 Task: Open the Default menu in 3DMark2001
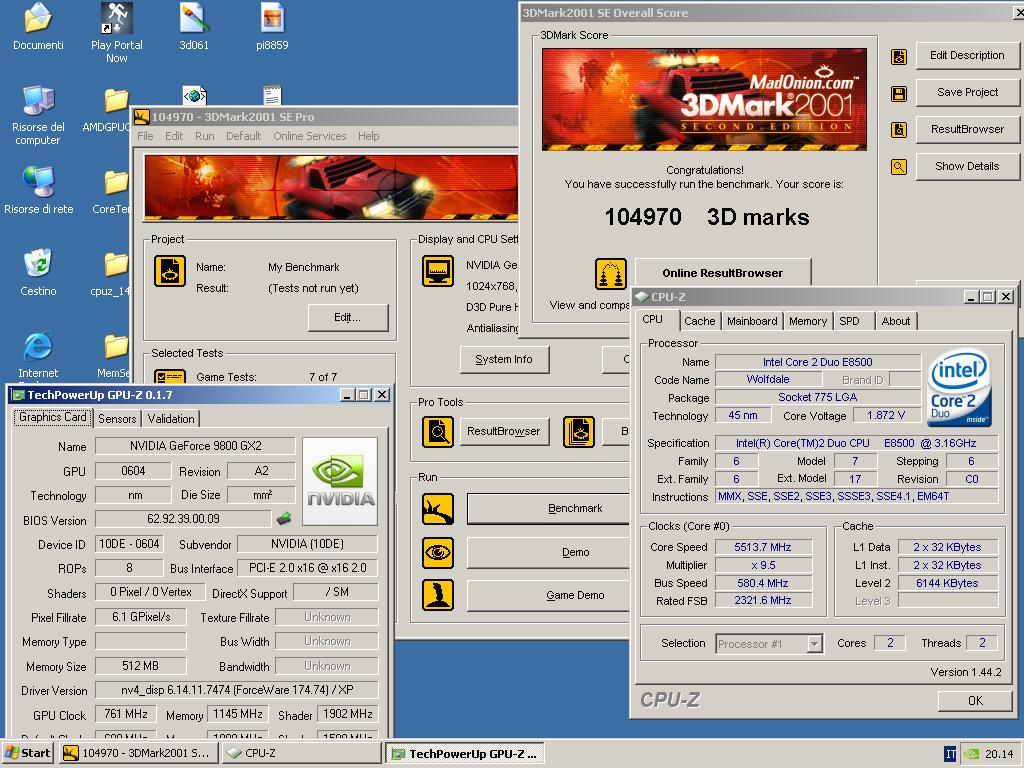[x=244, y=136]
